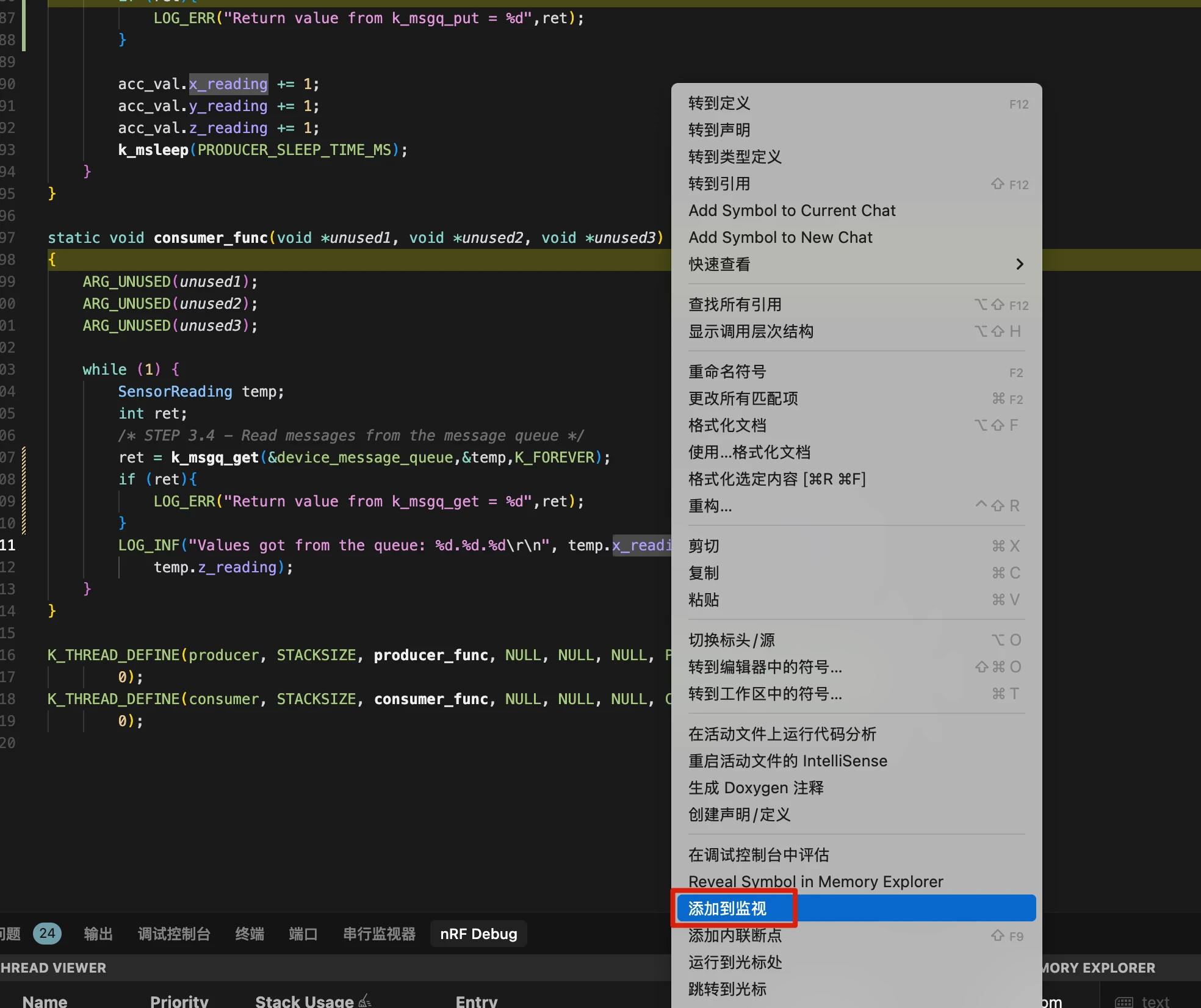Open the 串行监视器 panel tab
Viewport: 1201px width, 1008px height.
click(x=379, y=934)
